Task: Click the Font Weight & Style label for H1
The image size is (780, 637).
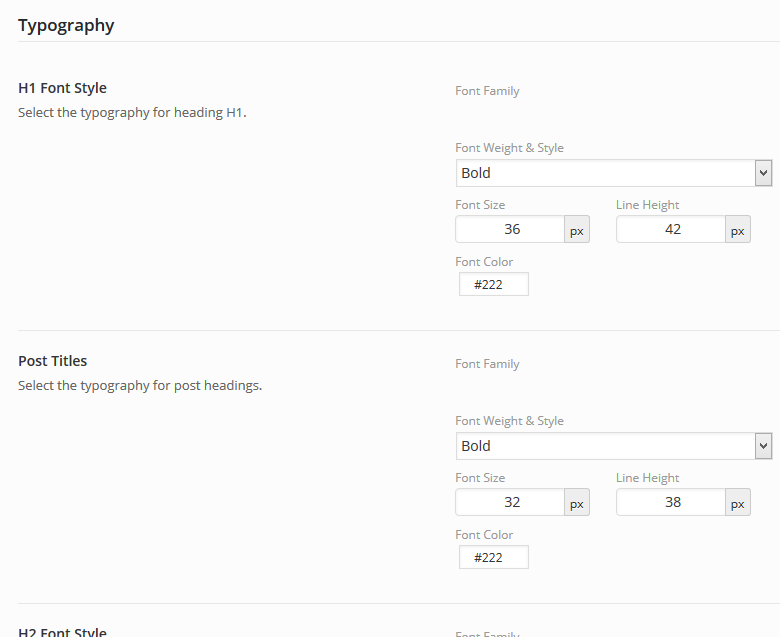Action: (x=509, y=148)
